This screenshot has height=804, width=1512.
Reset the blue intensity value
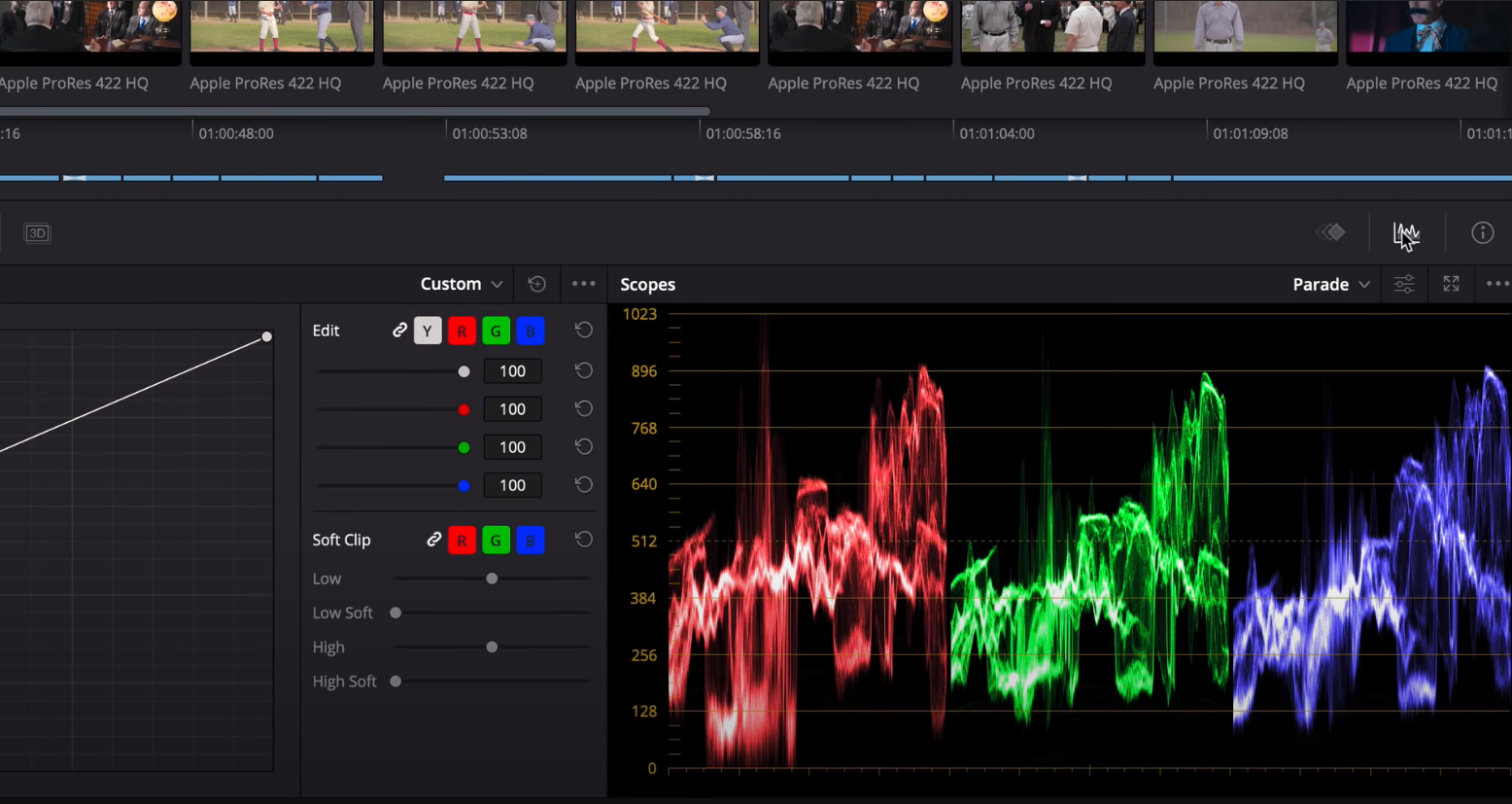(x=583, y=484)
